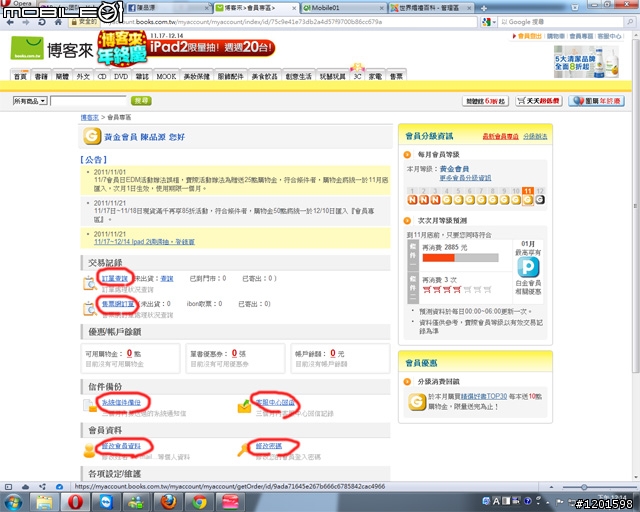Open the closed tabs trash icon
The width and height of the screenshot is (640, 512).
(575, 8)
